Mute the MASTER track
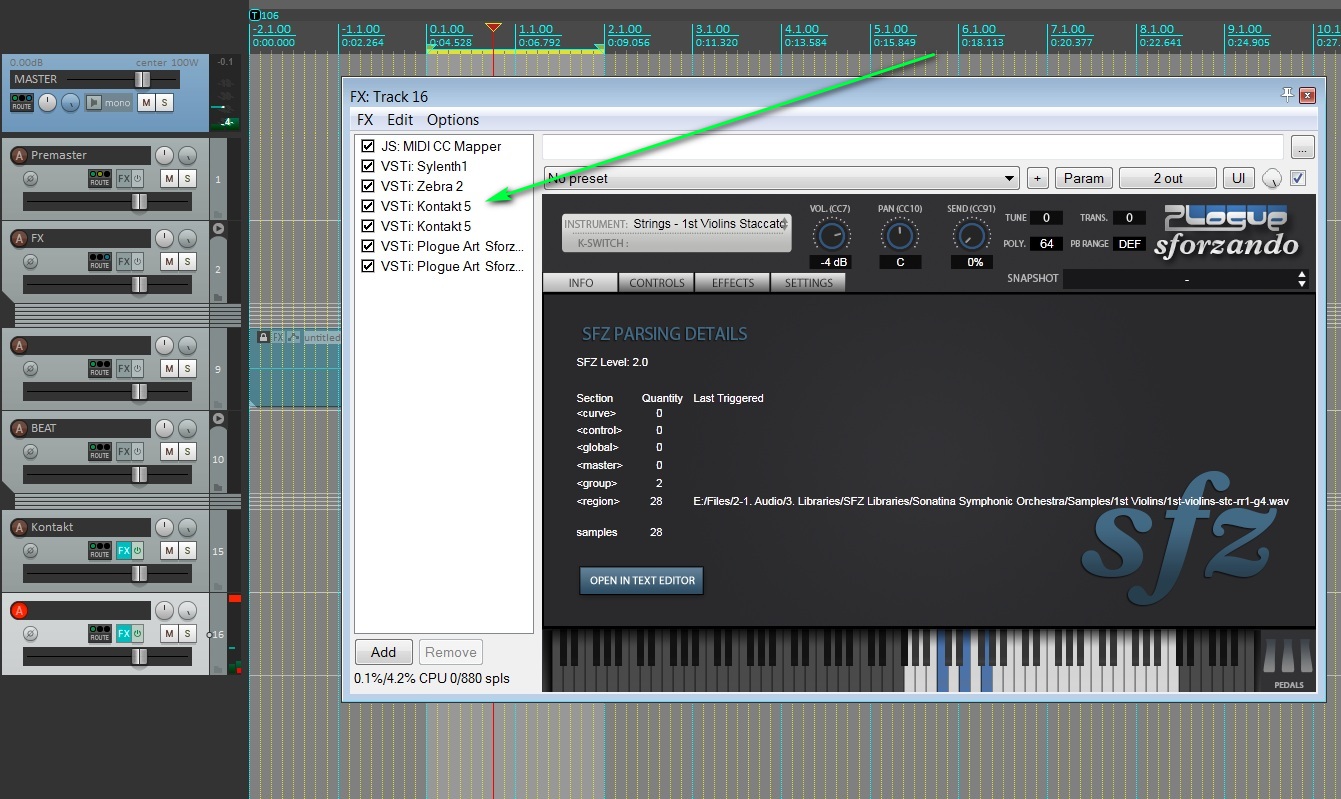 pos(146,102)
